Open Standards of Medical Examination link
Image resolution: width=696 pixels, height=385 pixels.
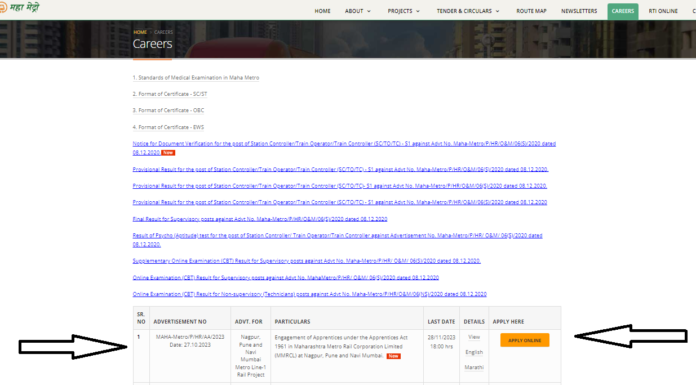pyautogui.click(x=196, y=78)
